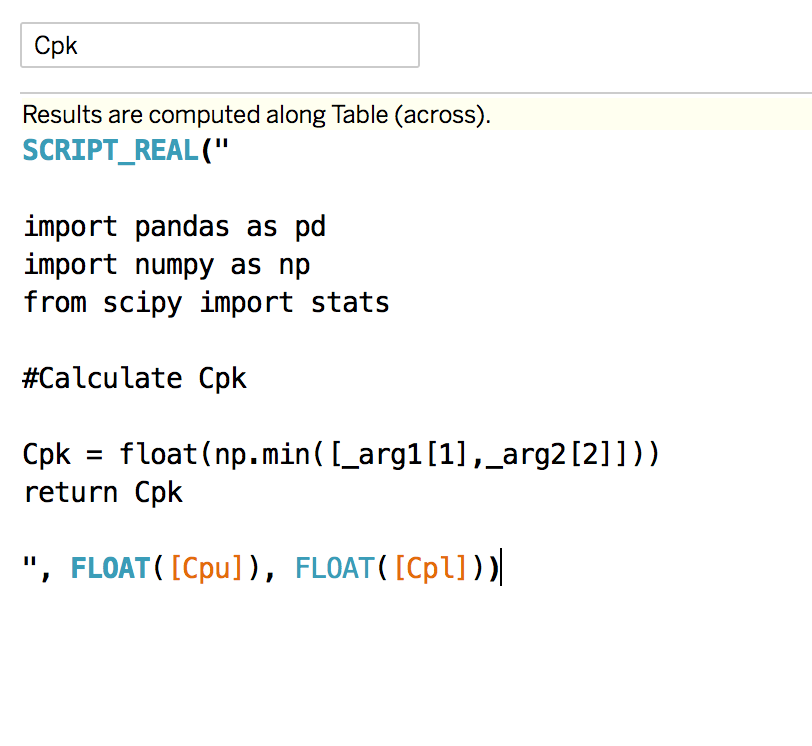Select the #Calculate Cpk comment

tap(133, 378)
